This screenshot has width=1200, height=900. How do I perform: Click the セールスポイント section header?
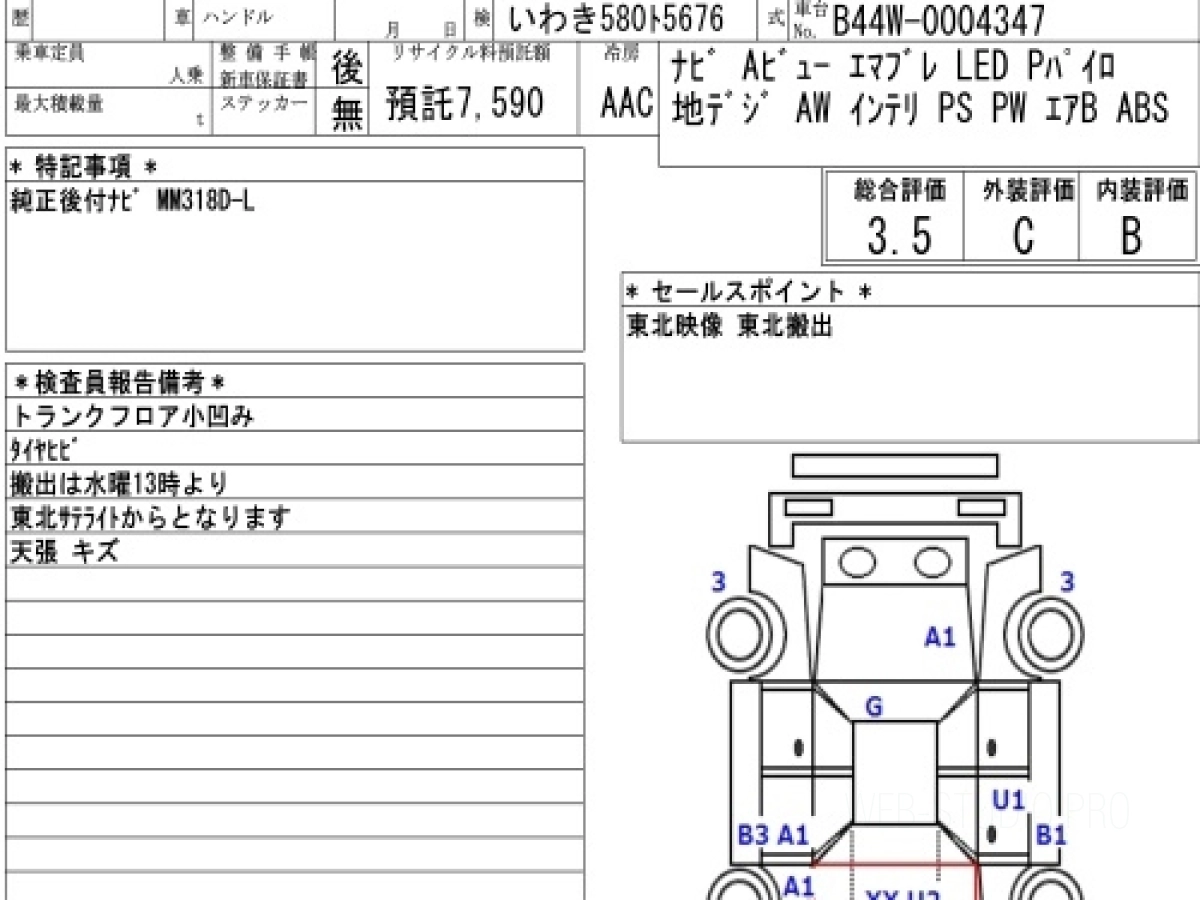point(749,292)
